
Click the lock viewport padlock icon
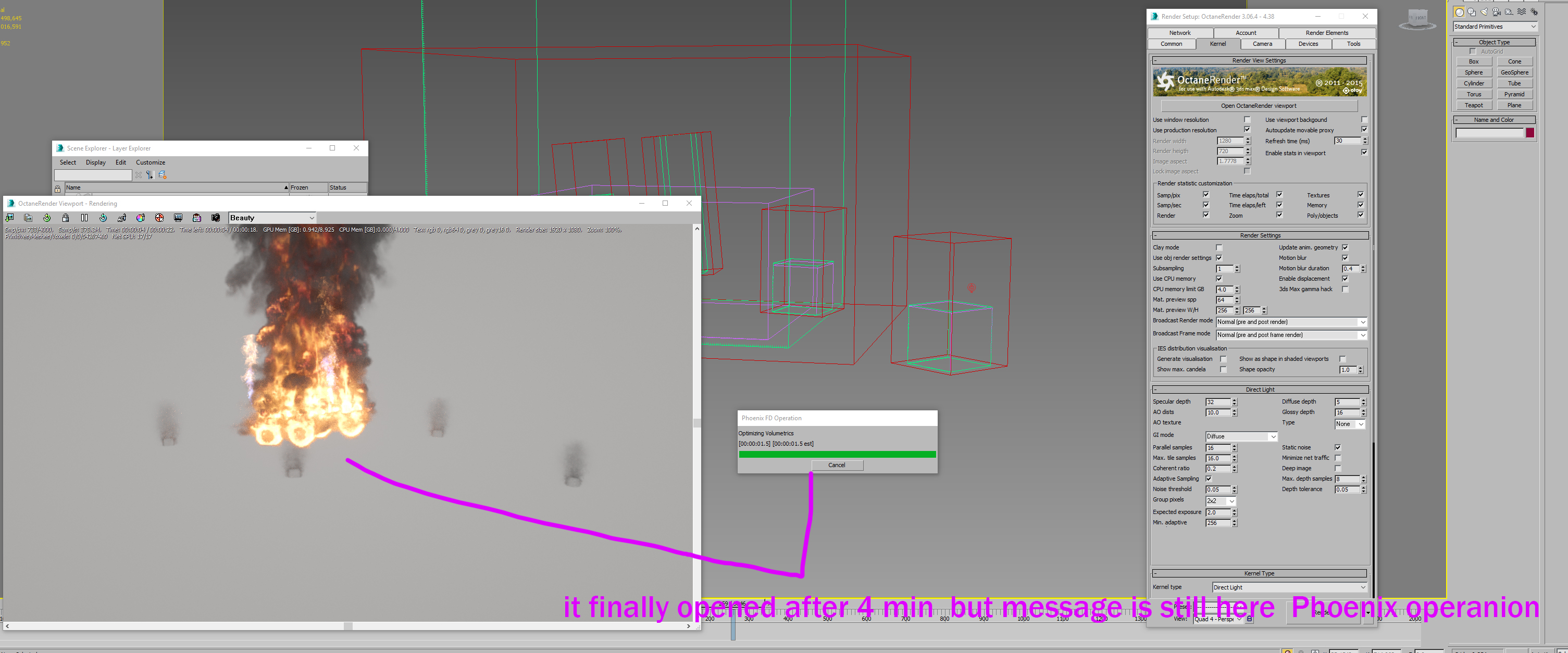coord(65,217)
